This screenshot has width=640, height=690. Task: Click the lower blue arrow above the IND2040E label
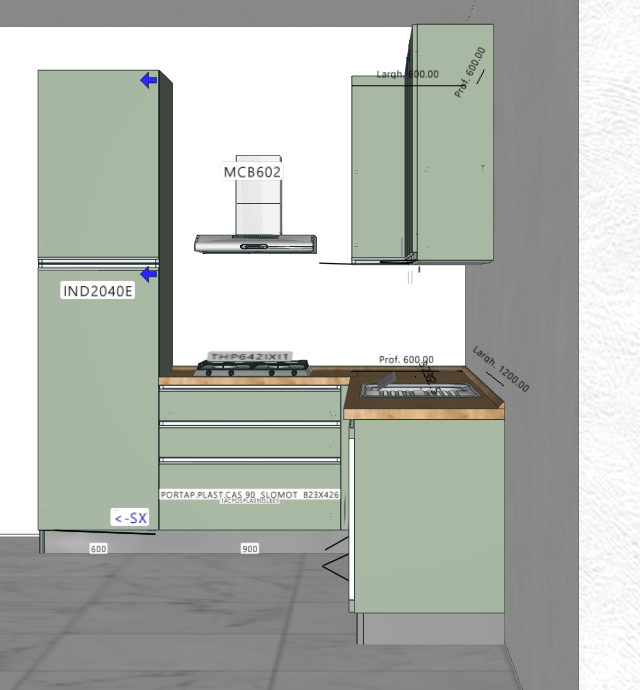(149, 274)
